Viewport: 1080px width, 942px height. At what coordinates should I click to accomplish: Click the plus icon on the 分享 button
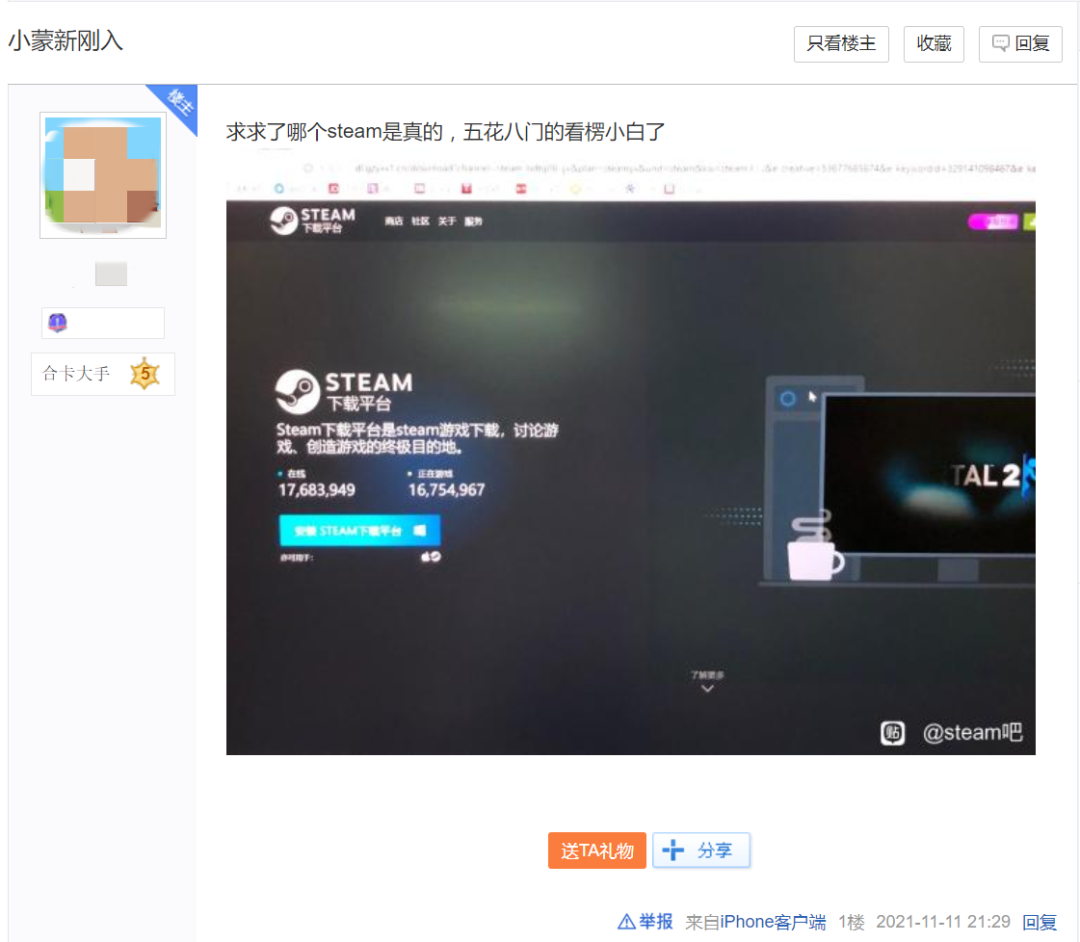(x=673, y=850)
